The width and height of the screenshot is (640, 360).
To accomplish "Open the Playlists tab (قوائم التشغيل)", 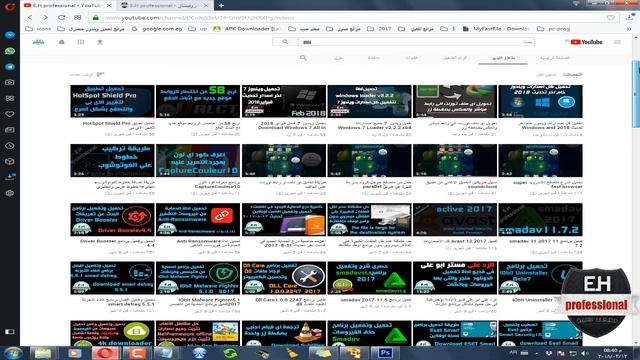I will click(455, 58).
